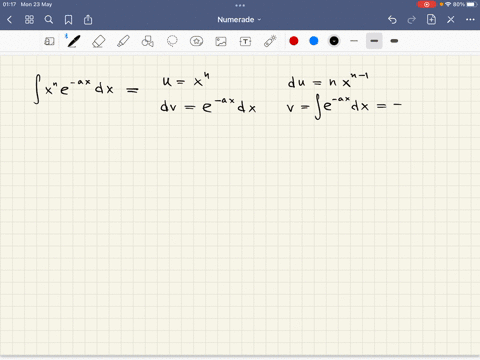Open the share and export menu

pos(88,20)
